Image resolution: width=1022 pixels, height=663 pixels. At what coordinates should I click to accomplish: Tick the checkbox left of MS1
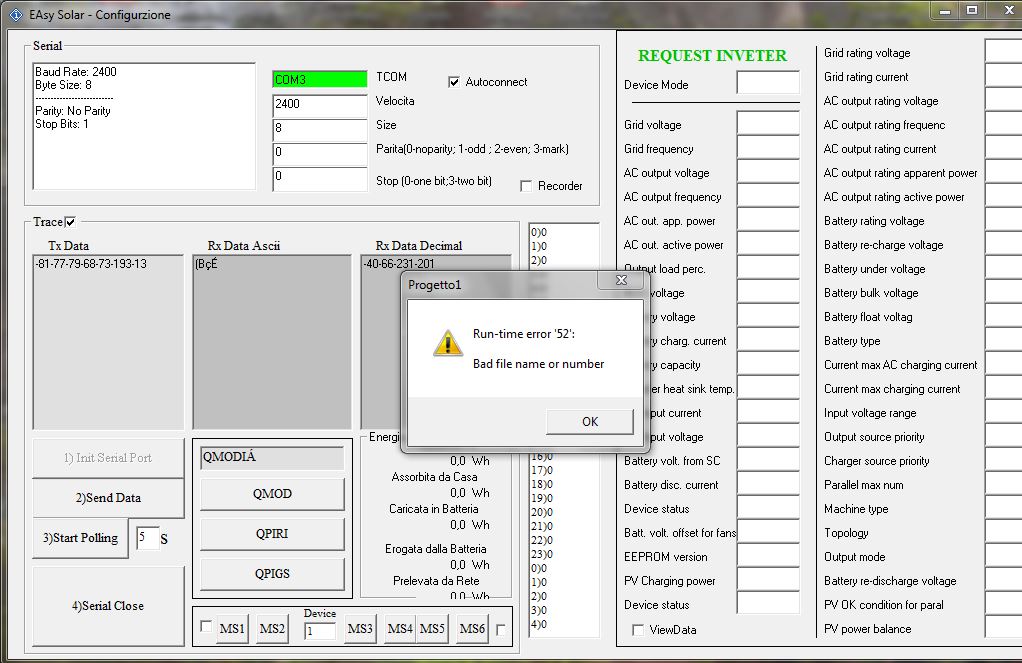(x=206, y=628)
